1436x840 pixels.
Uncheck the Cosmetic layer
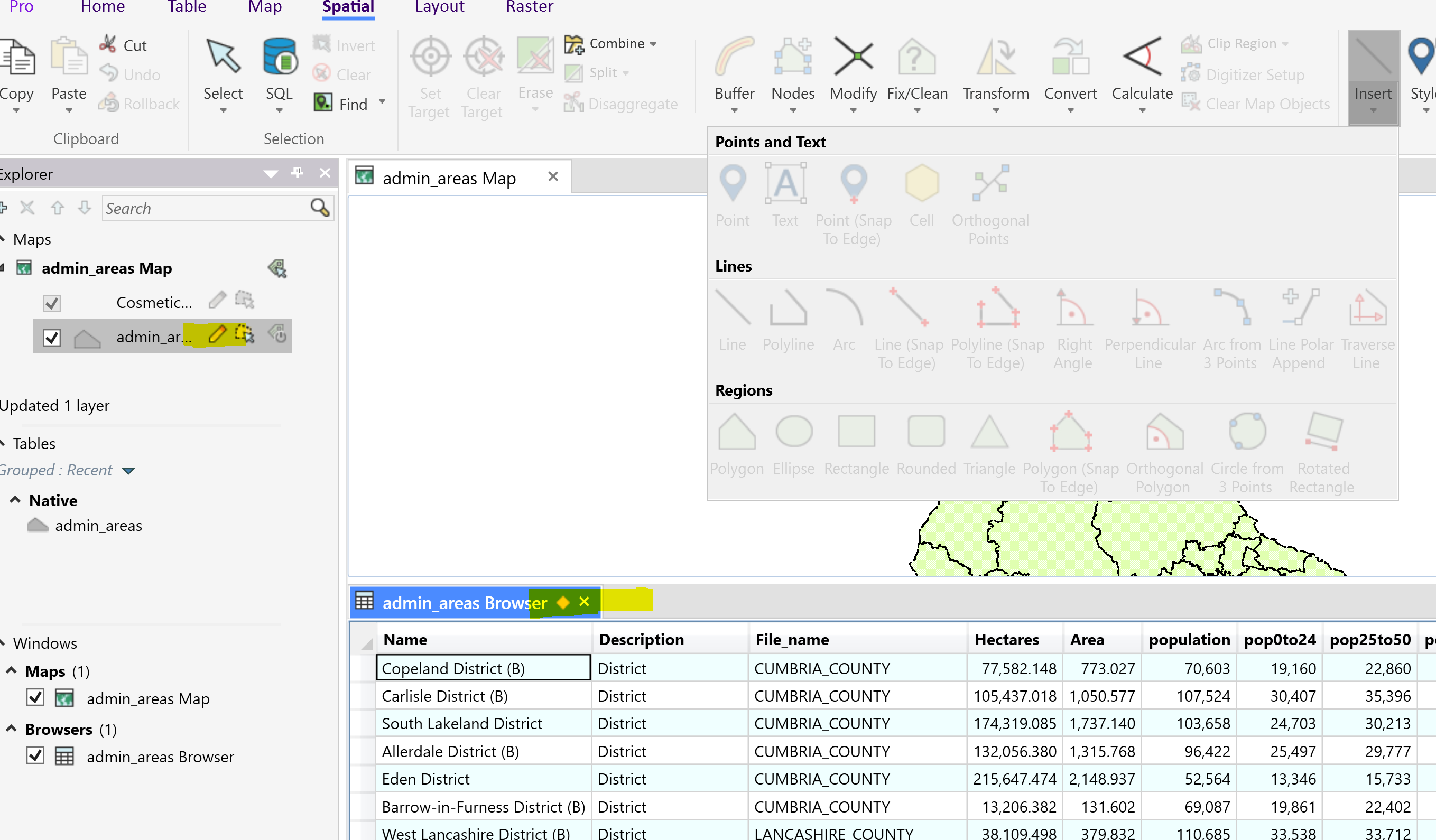51,302
